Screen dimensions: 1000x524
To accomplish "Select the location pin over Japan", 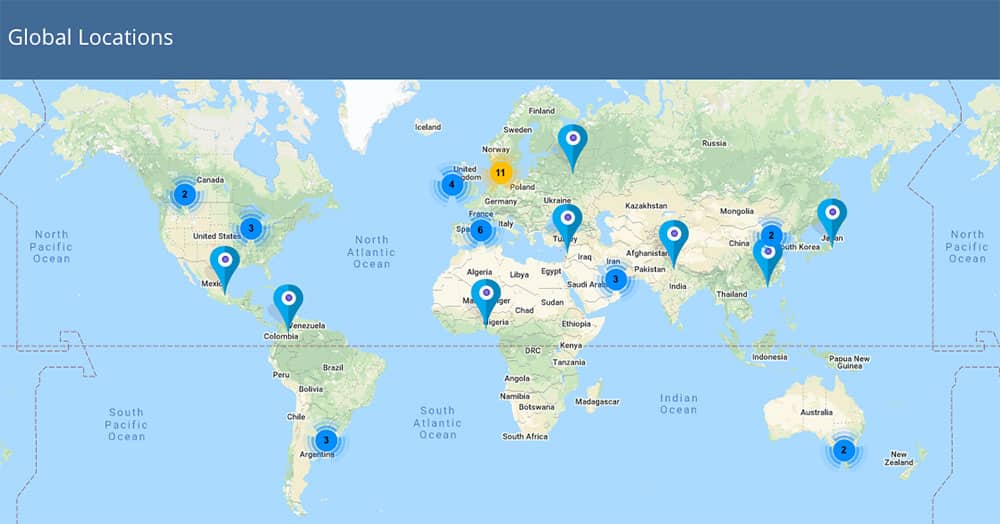I will click(x=832, y=222).
